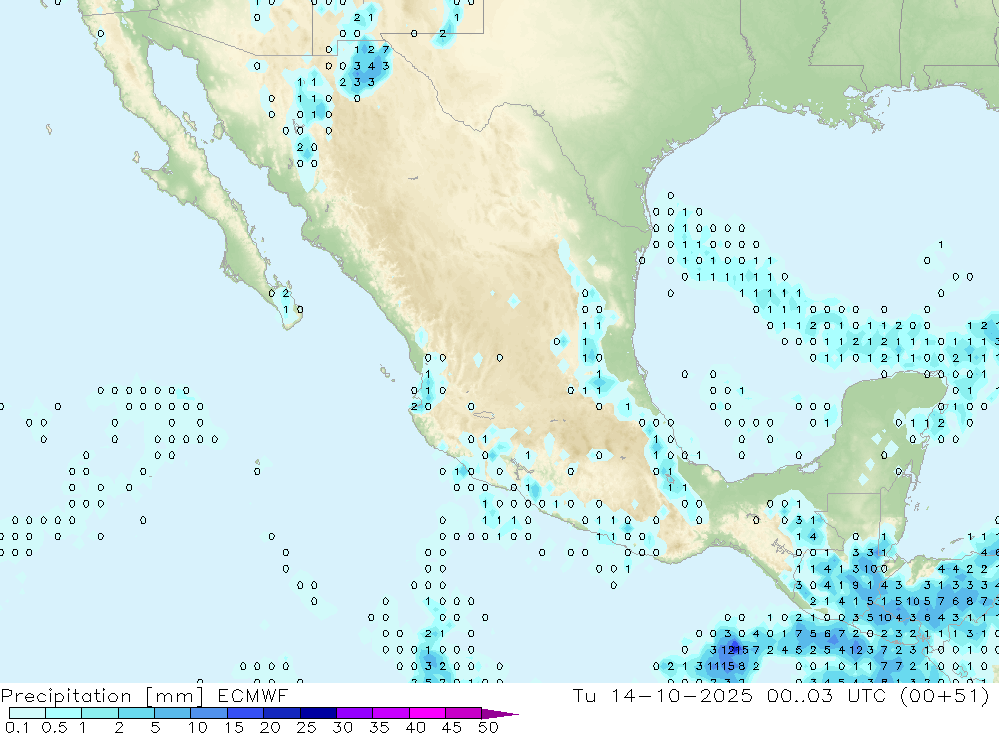
Task: Click the 'Precipitation [mm]' title text
Action: click(x=102, y=696)
